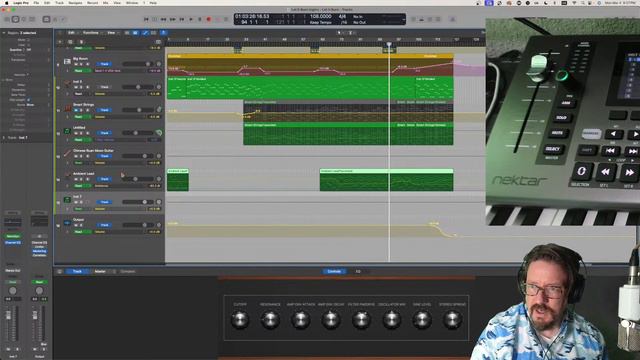The height and width of the screenshot is (360, 640).
Task: Select the Track tab in Smart Controls
Action: click(x=77, y=271)
